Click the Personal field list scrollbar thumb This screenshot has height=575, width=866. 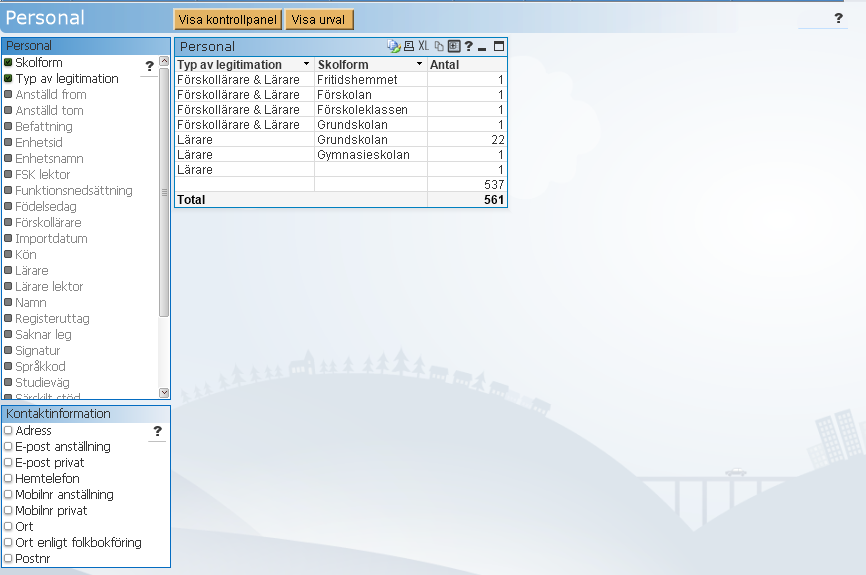(x=164, y=192)
